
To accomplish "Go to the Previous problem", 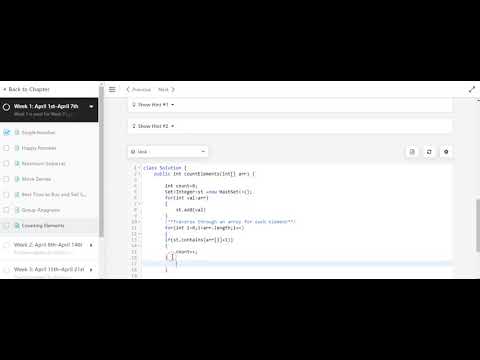I will (141, 89).
